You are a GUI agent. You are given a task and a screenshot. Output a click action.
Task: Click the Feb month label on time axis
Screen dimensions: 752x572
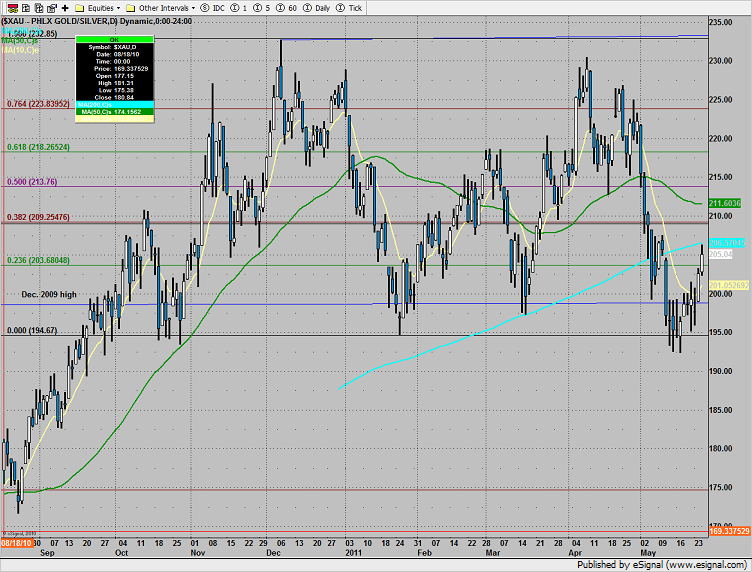[424, 553]
